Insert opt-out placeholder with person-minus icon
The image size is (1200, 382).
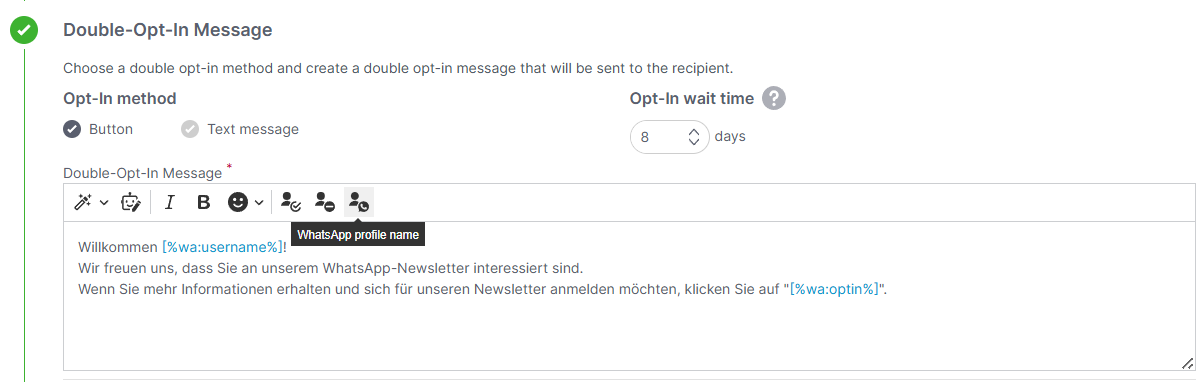click(324, 202)
